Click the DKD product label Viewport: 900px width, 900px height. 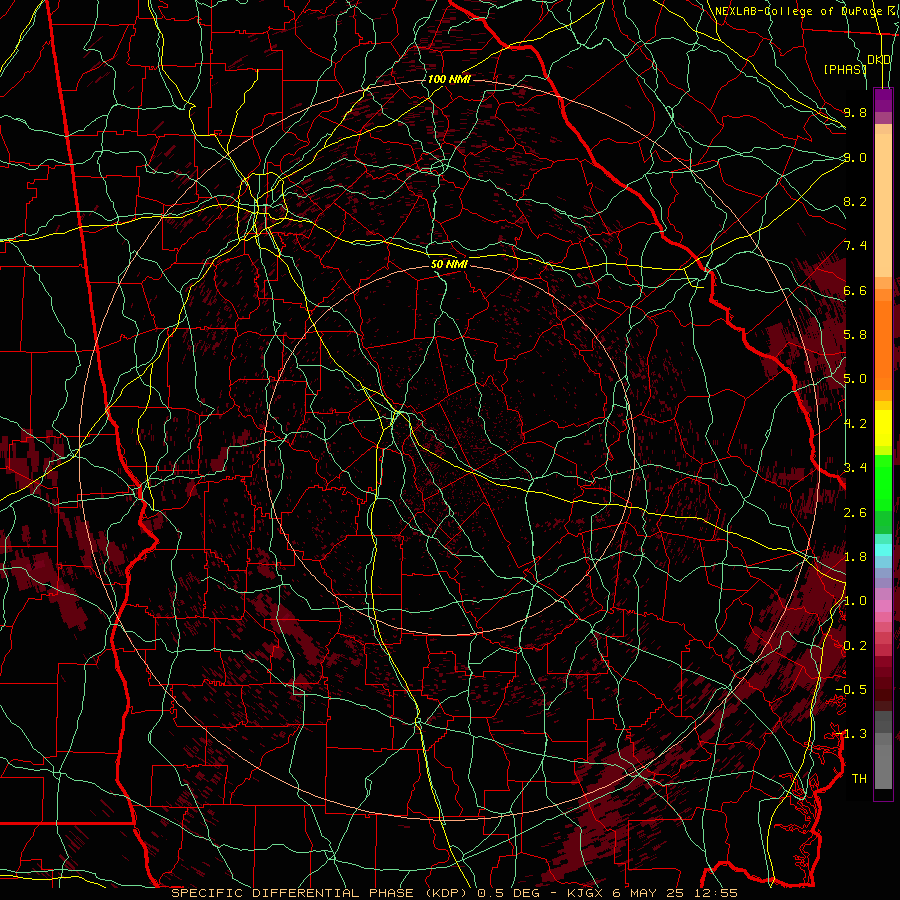879,60
